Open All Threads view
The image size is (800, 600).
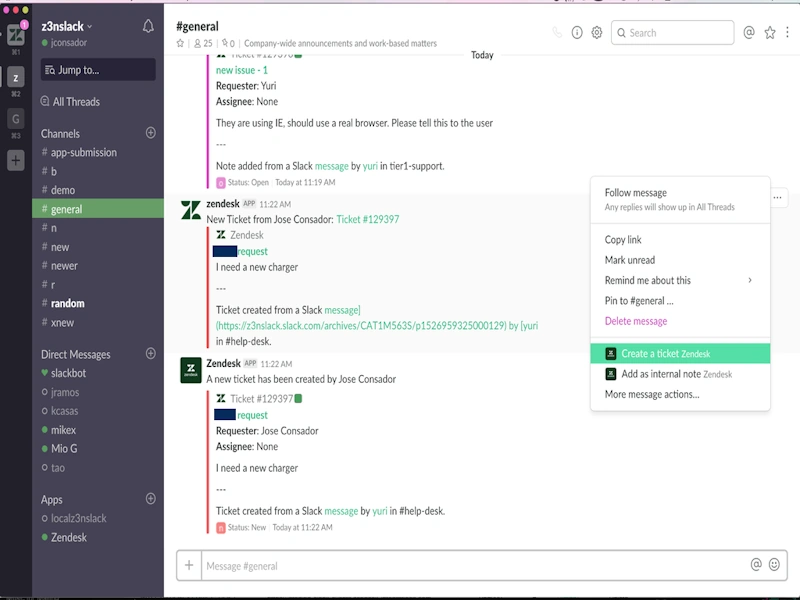70,102
